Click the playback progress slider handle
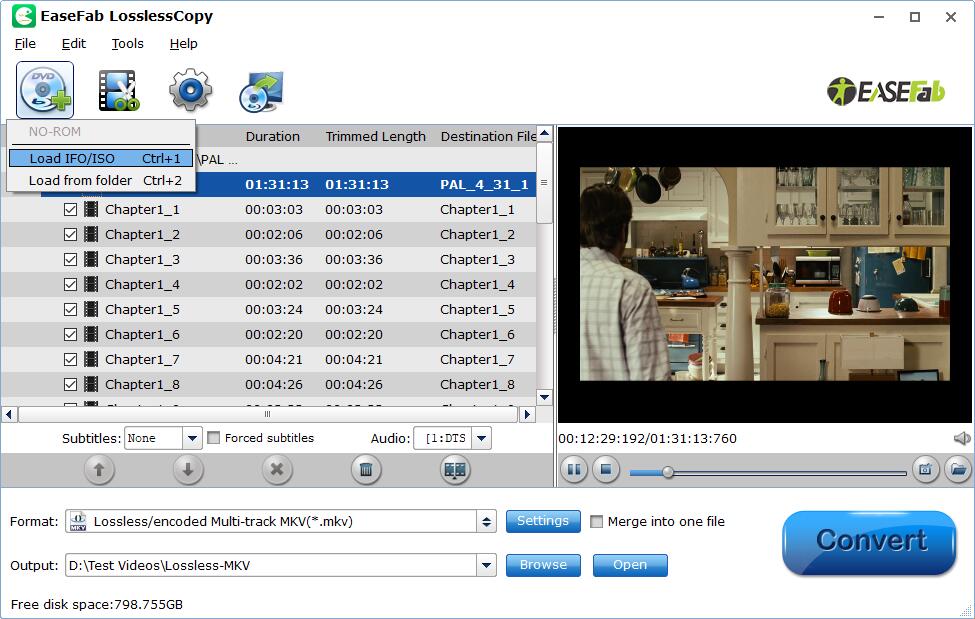975x619 pixels. coord(668,472)
